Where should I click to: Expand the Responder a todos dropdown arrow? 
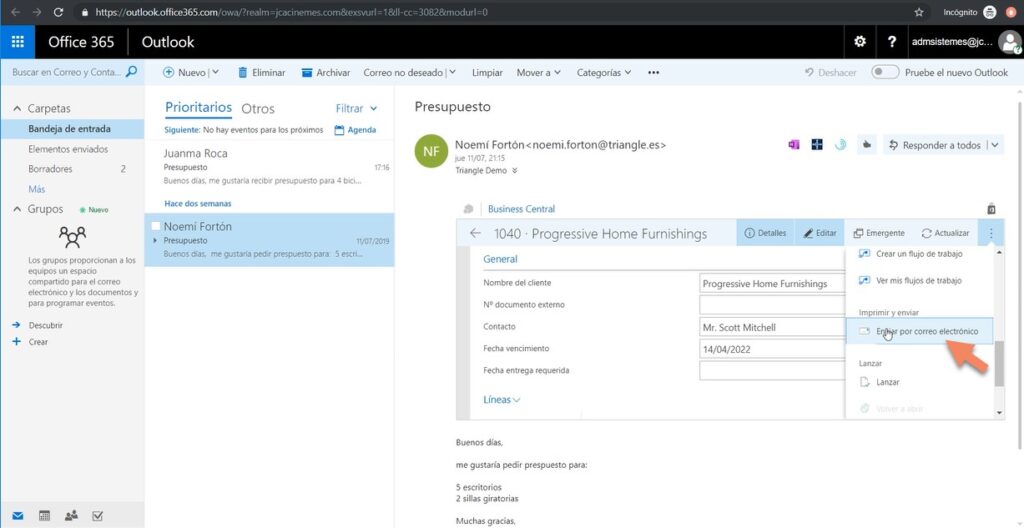point(994,145)
